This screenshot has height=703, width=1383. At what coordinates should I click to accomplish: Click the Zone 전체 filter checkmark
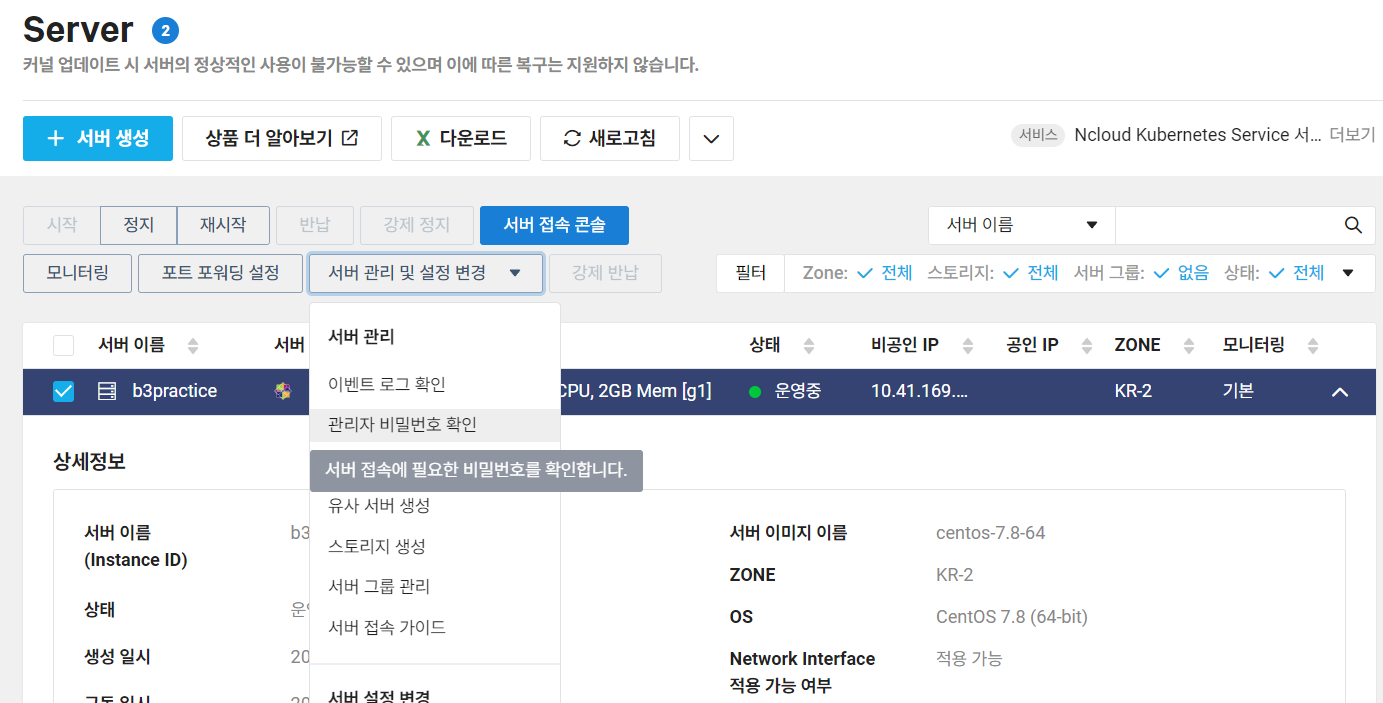tap(862, 272)
